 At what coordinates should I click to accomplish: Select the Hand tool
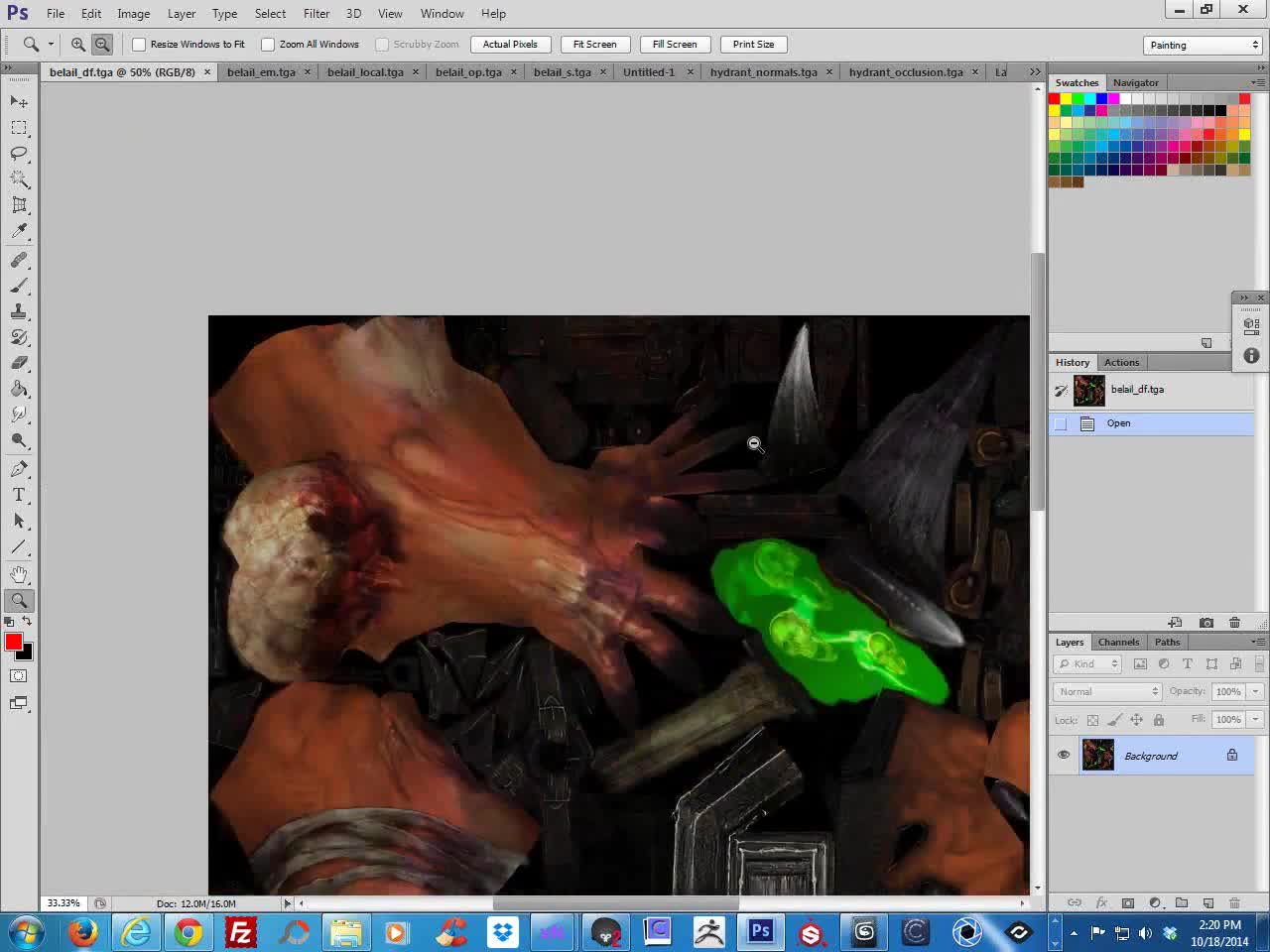coord(19,574)
